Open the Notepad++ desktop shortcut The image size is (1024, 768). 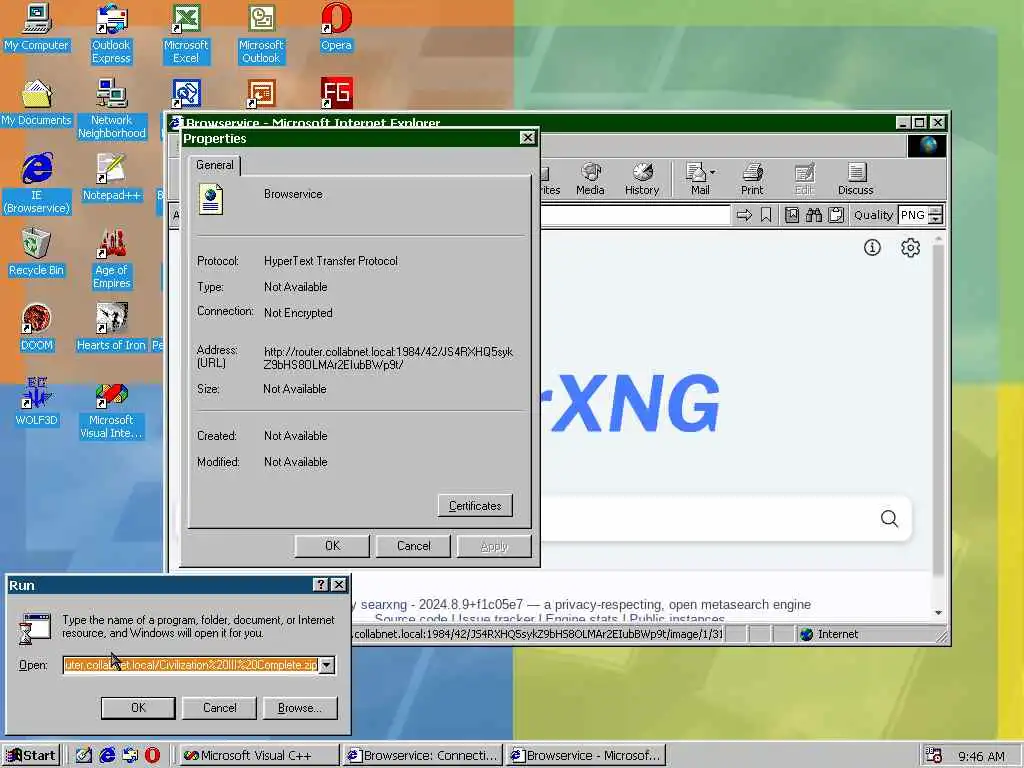(112, 178)
